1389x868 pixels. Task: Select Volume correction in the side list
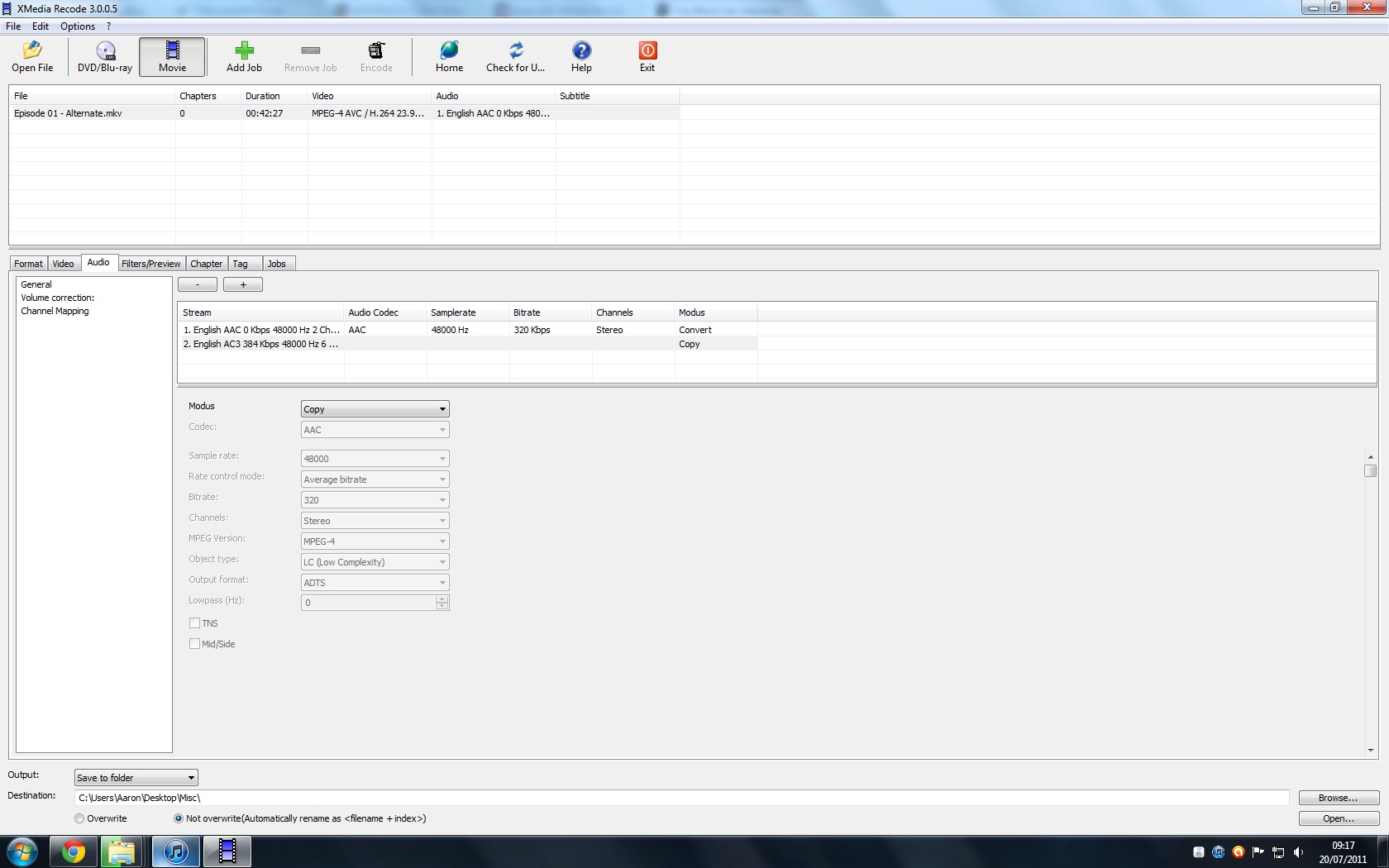[x=58, y=298]
